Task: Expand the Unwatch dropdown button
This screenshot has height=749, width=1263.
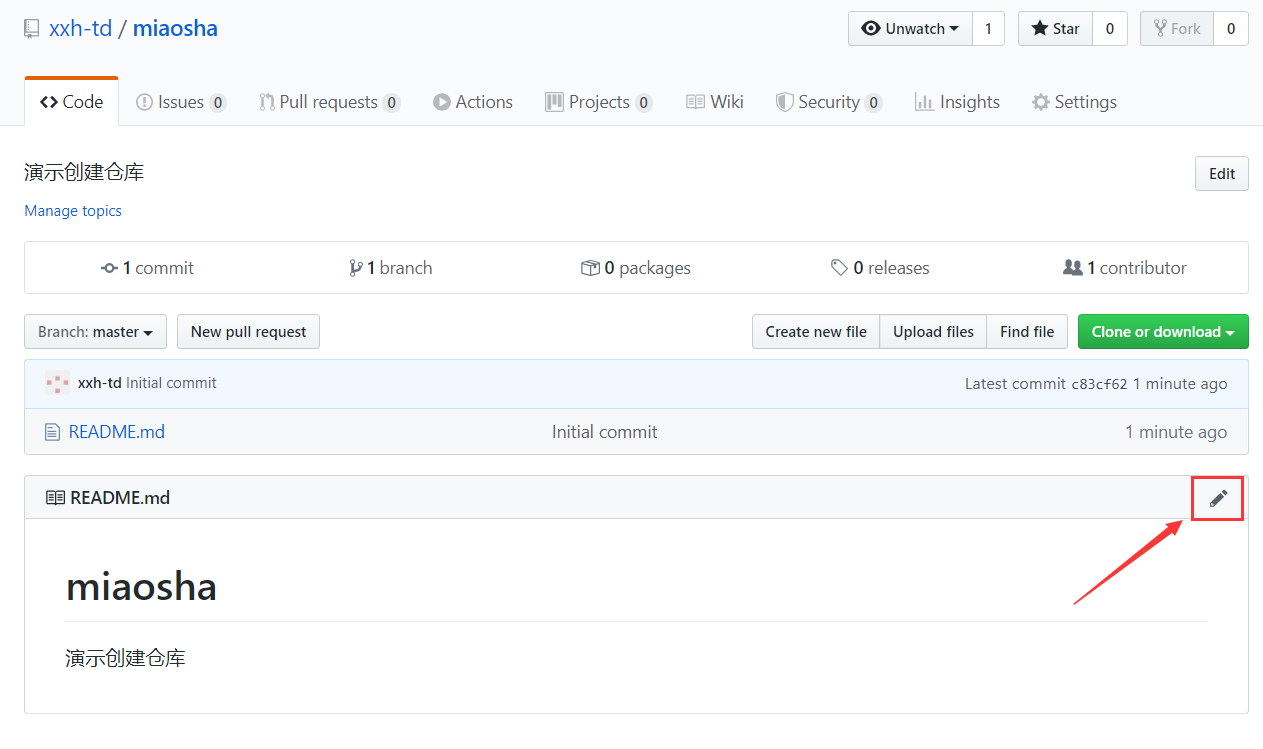Action: point(910,29)
